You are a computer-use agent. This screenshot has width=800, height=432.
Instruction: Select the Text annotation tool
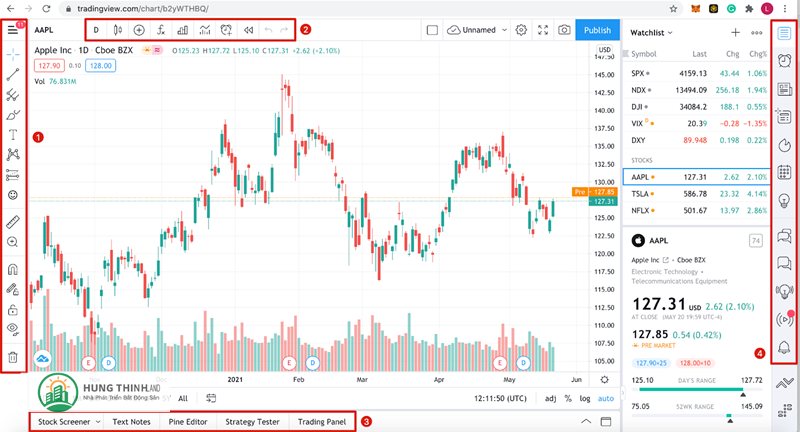12,133
